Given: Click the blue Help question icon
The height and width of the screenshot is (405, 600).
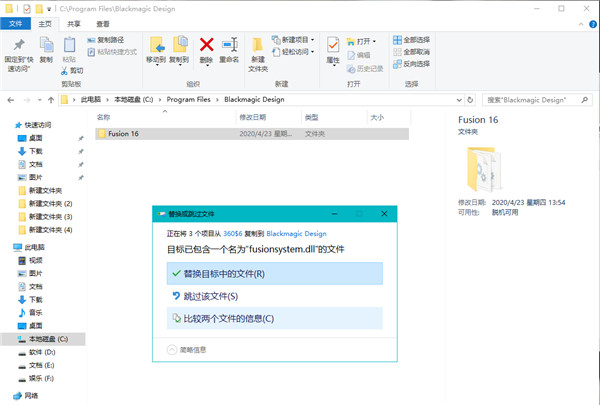Looking at the screenshot, I should 593,24.
